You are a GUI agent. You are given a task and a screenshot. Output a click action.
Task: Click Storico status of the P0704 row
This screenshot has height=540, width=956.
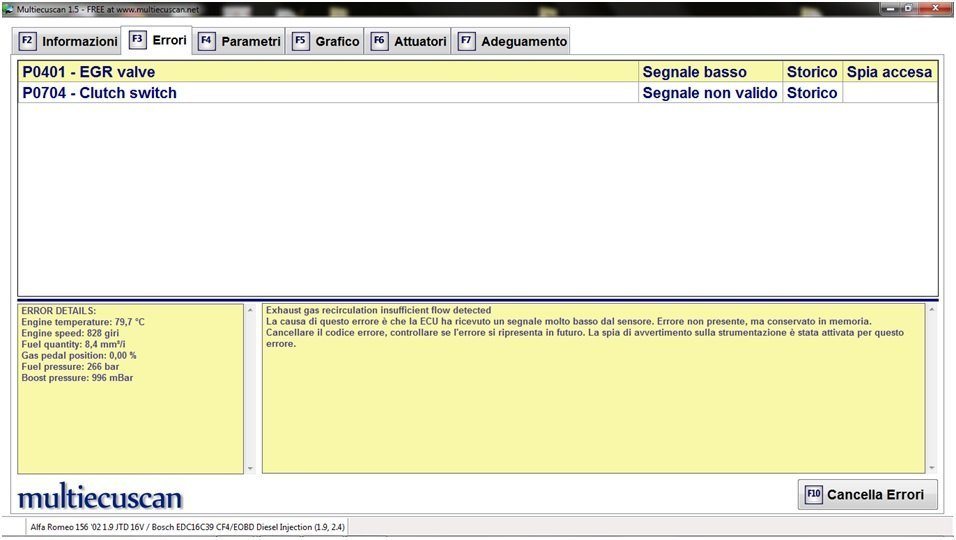point(812,93)
